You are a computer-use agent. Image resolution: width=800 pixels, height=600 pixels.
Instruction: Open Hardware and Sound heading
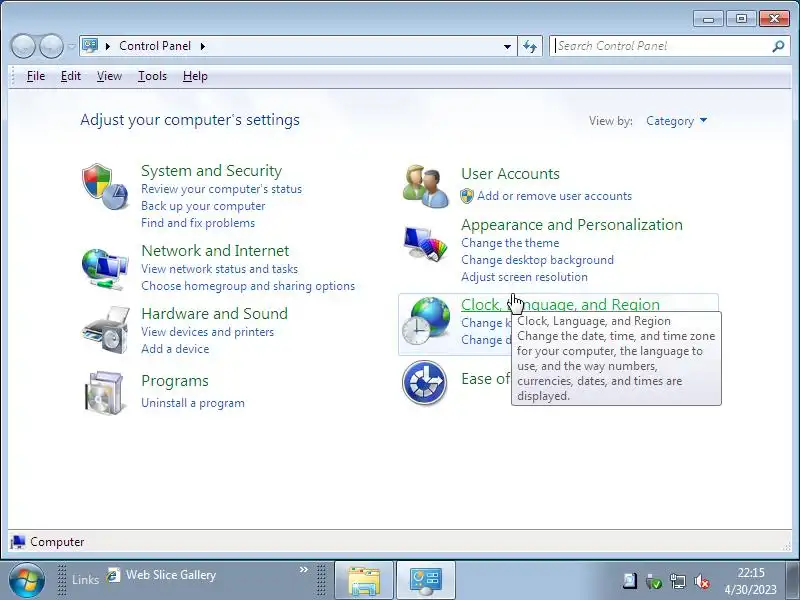pos(214,313)
